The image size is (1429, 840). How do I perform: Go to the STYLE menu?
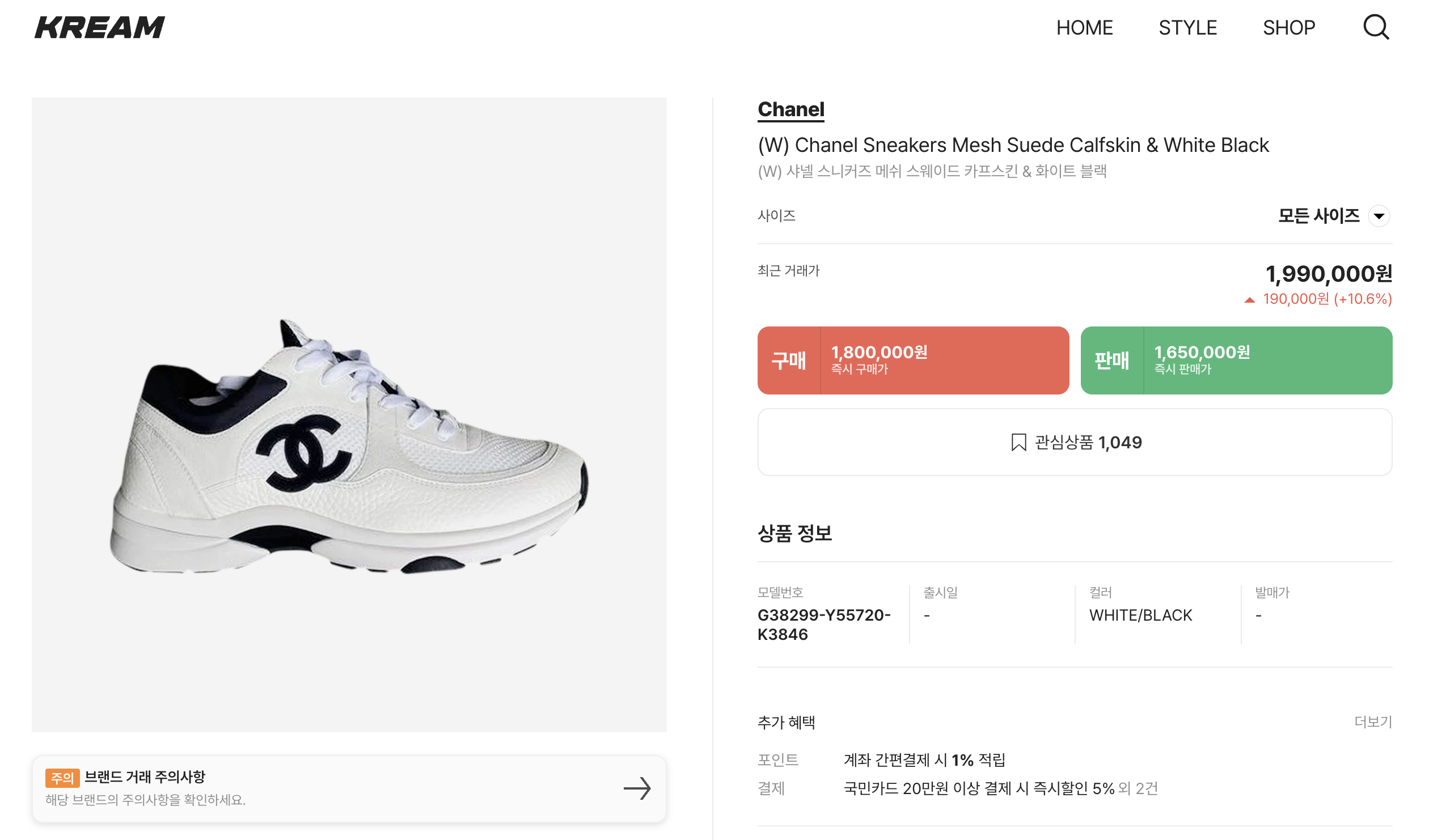1187,27
